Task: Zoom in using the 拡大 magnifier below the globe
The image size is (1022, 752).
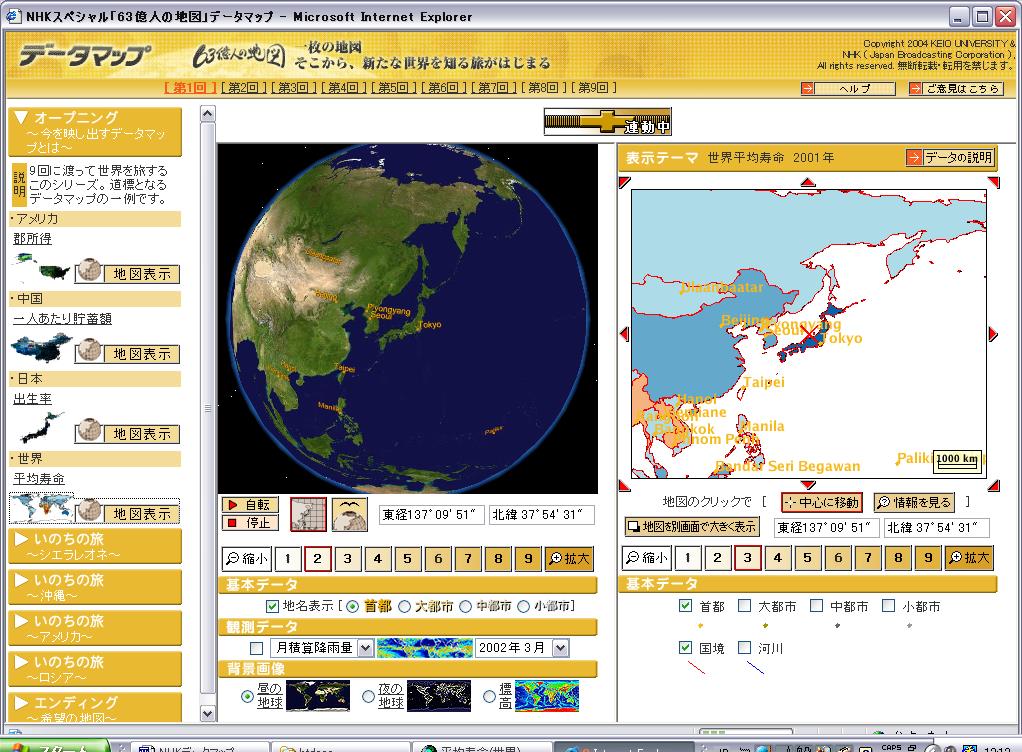Action: (x=568, y=560)
